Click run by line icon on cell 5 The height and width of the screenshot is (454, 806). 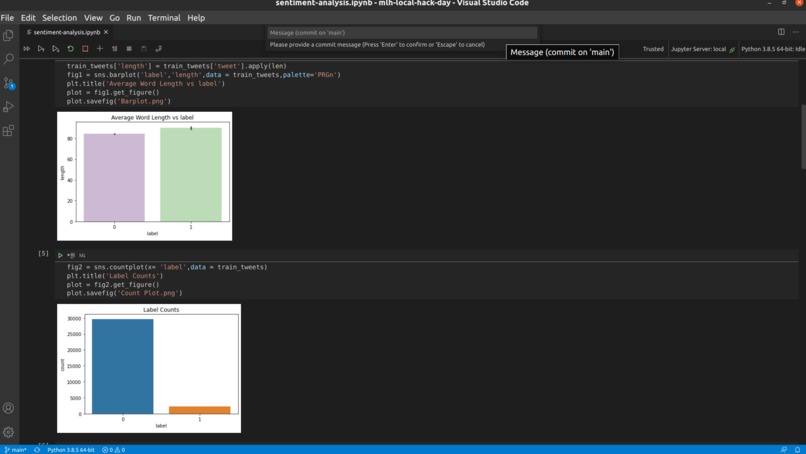(x=71, y=255)
